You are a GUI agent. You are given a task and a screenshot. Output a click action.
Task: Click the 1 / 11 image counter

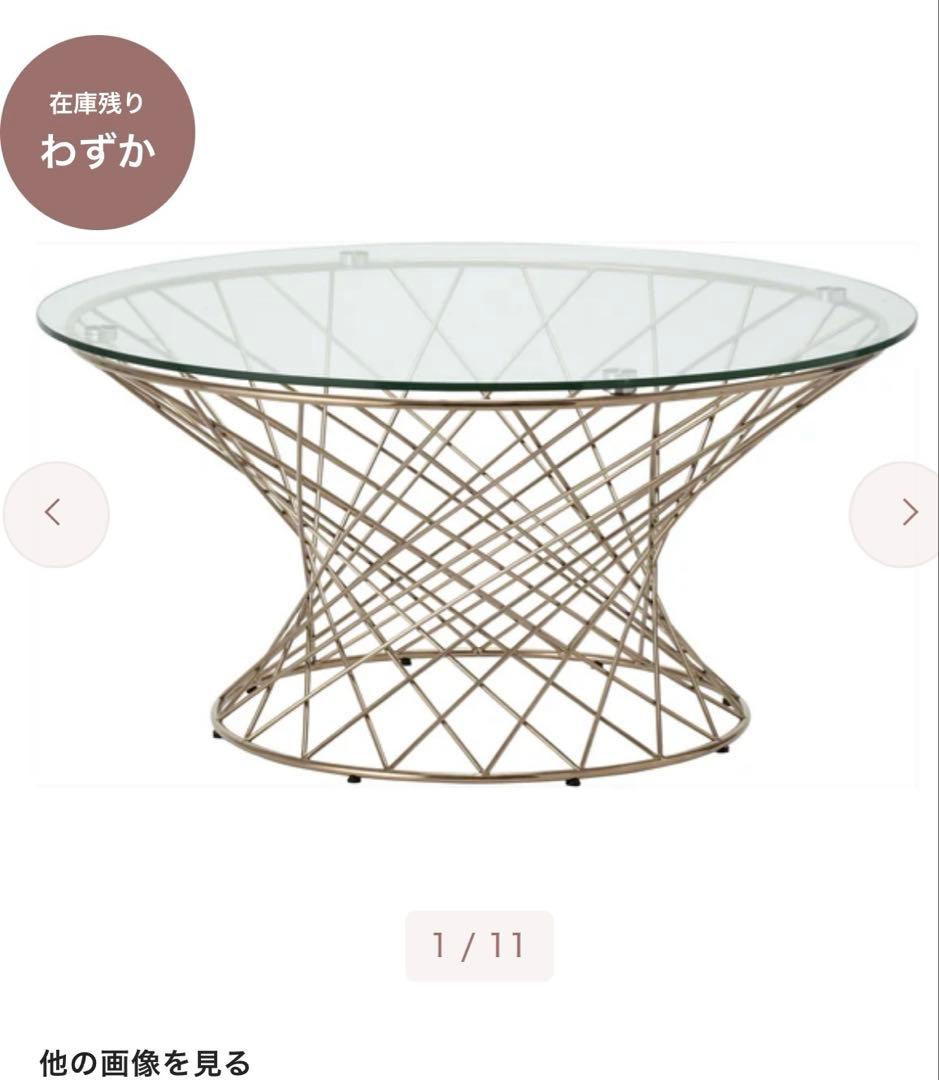tap(479, 945)
